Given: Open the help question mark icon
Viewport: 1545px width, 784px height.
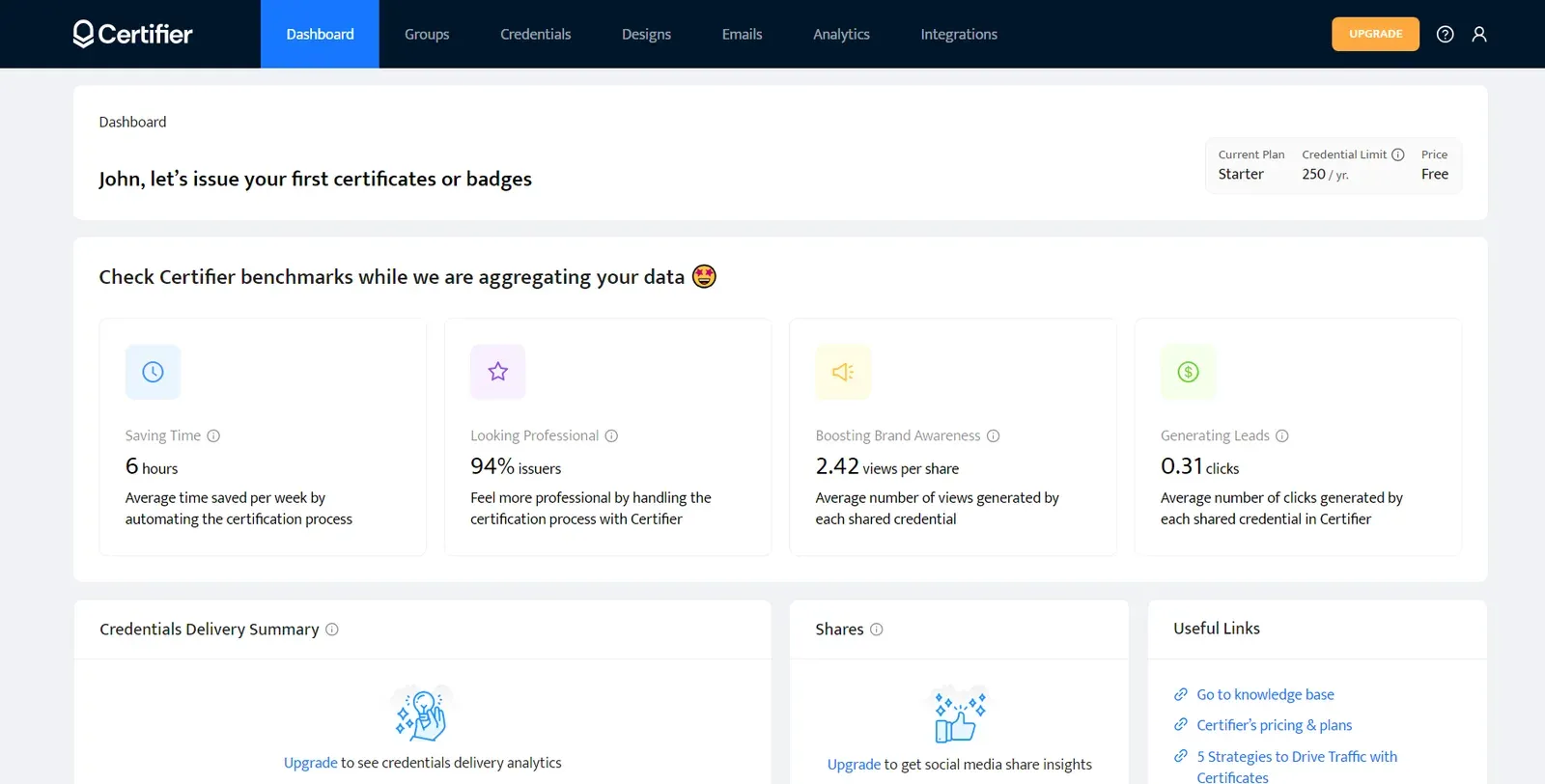Looking at the screenshot, I should point(1445,34).
